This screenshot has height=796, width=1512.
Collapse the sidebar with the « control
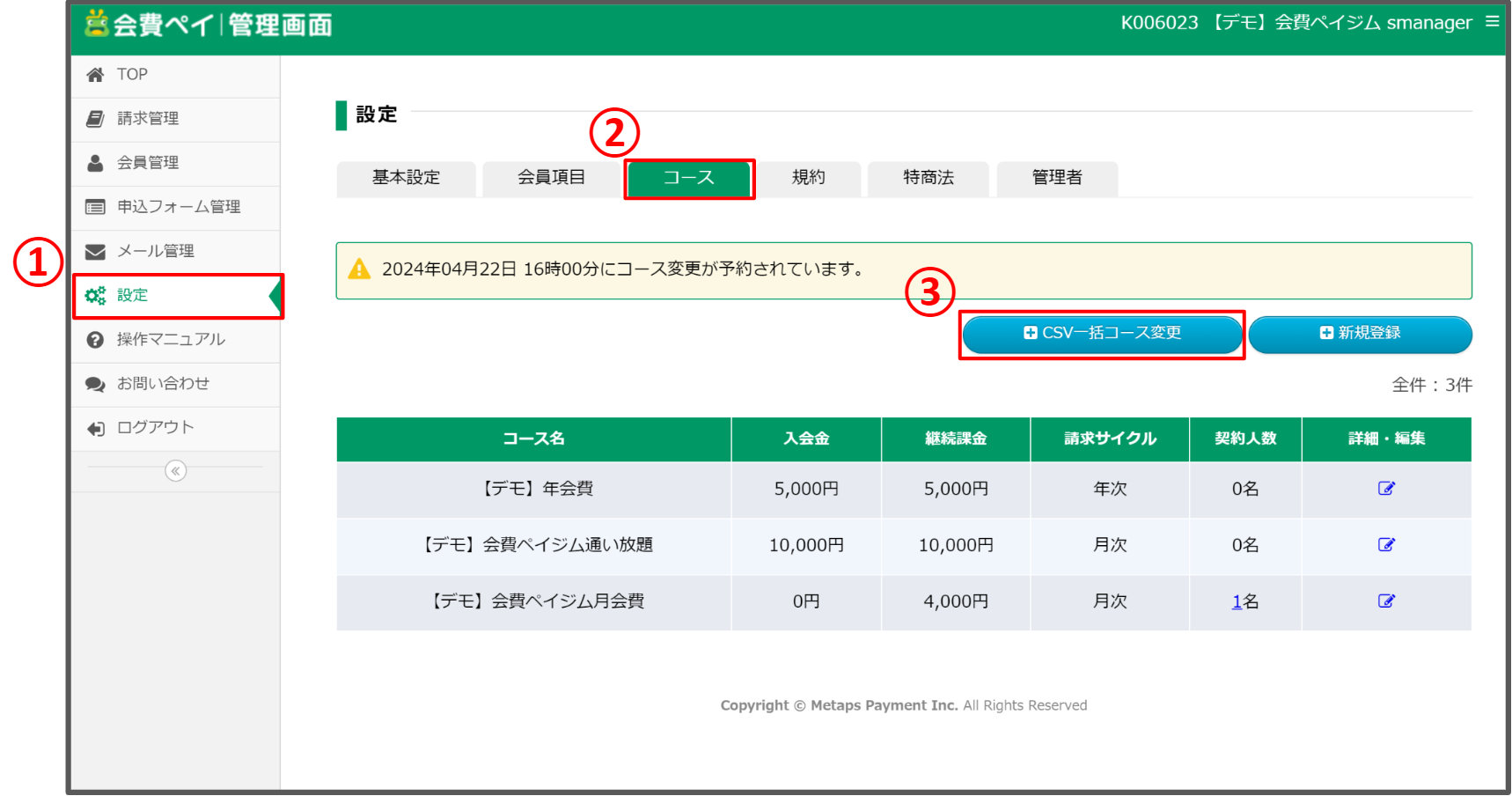coord(175,470)
